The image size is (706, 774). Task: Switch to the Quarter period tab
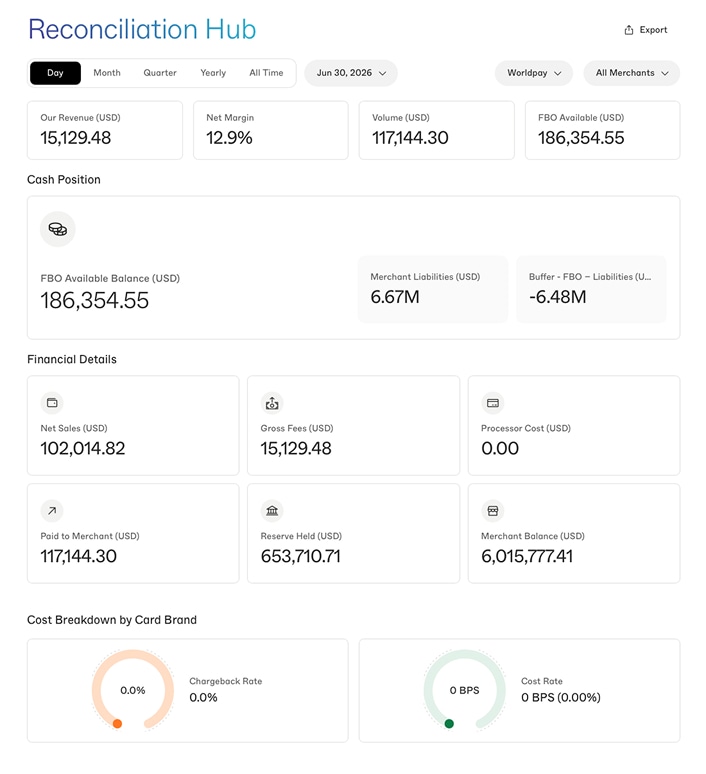click(x=160, y=73)
